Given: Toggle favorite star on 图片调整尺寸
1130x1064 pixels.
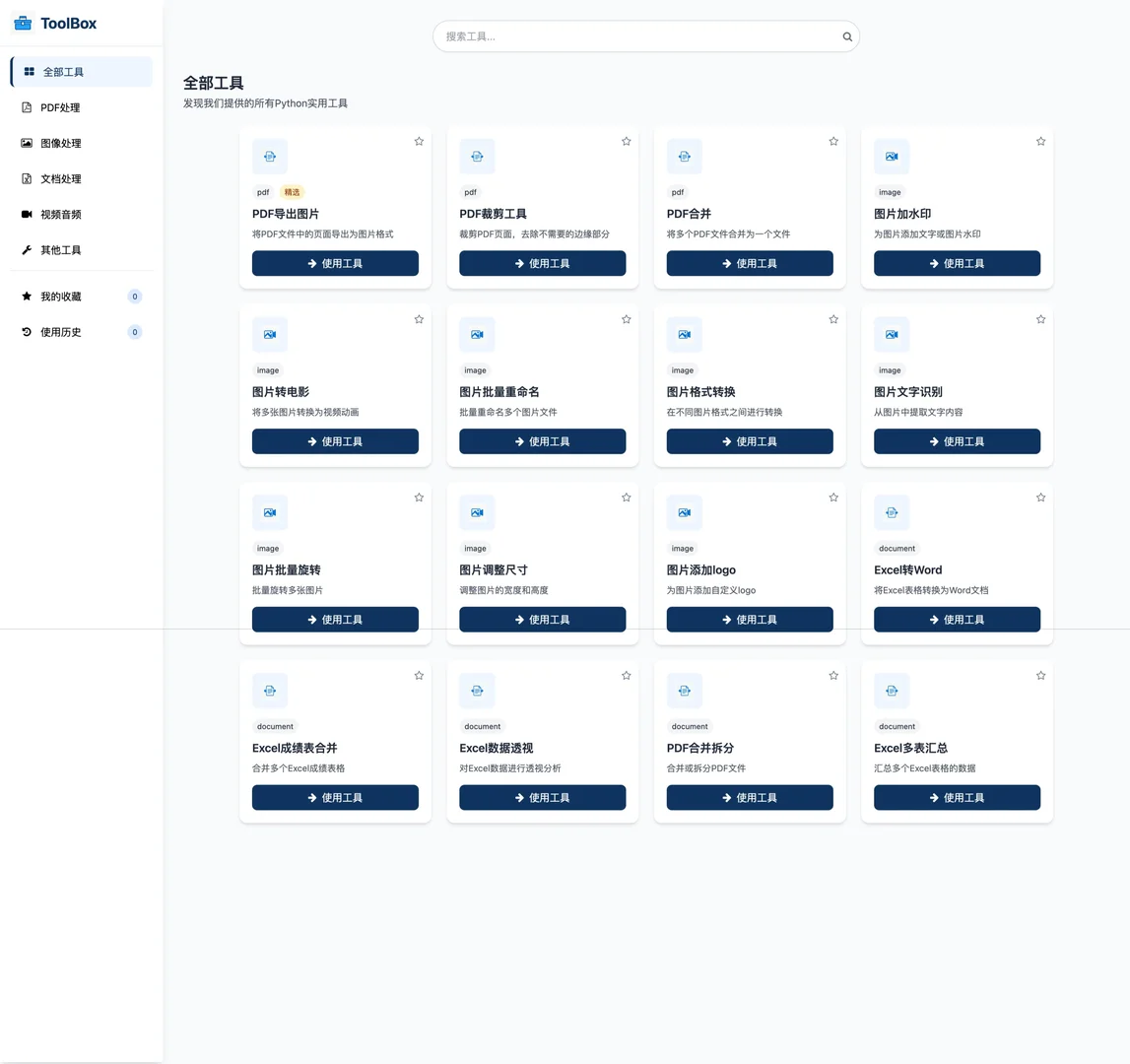Looking at the screenshot, I should [627, 498].
